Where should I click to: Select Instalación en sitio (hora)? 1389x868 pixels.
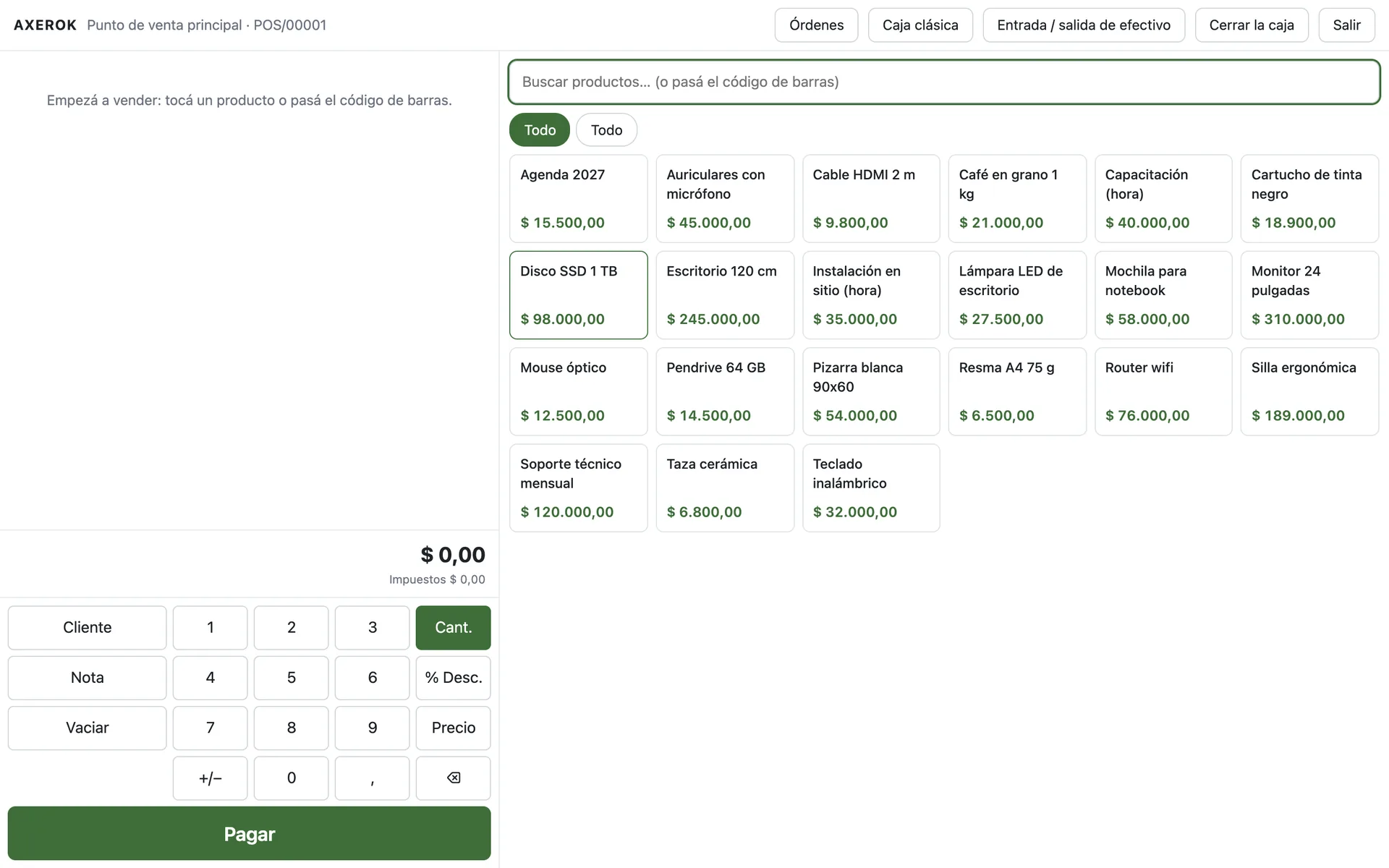[x=871, y=295]
